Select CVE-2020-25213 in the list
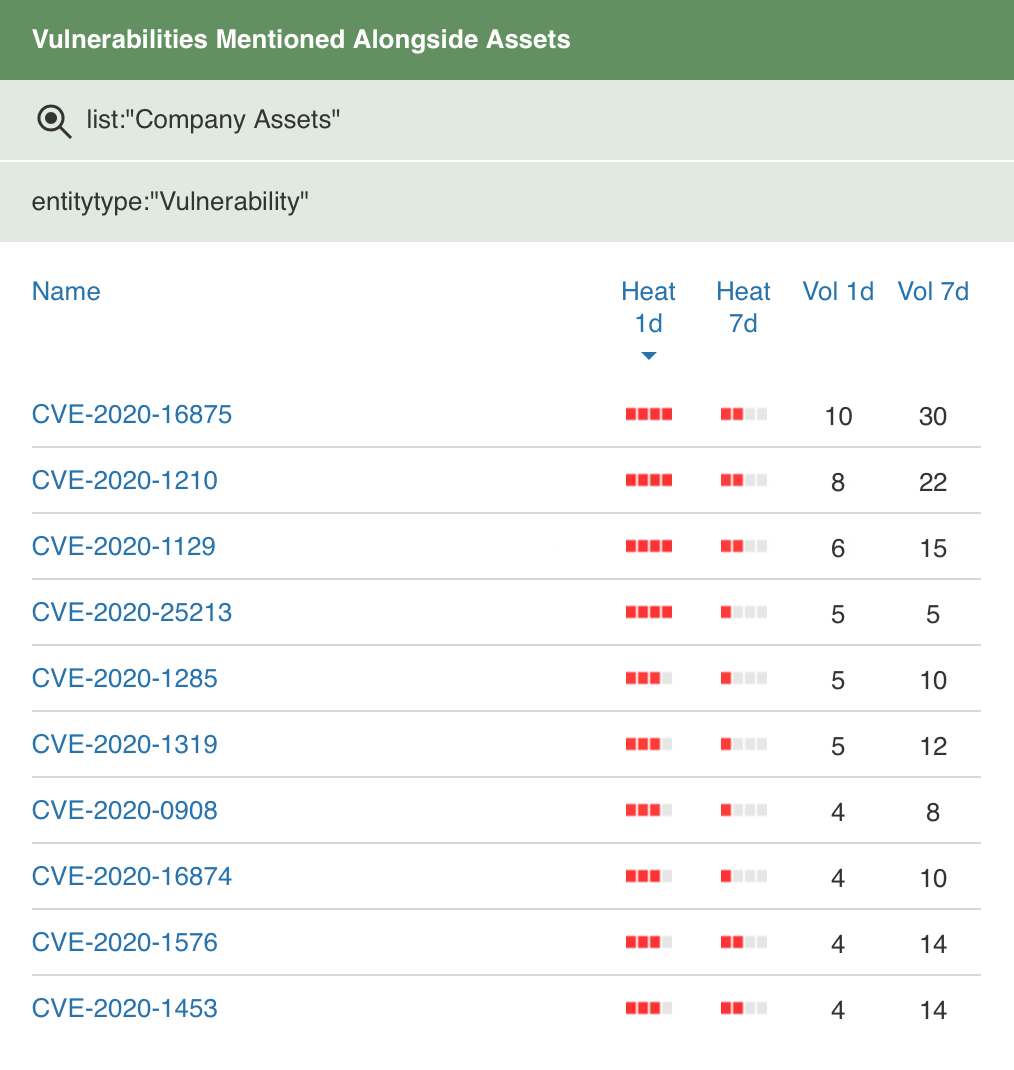 (132, 612)
